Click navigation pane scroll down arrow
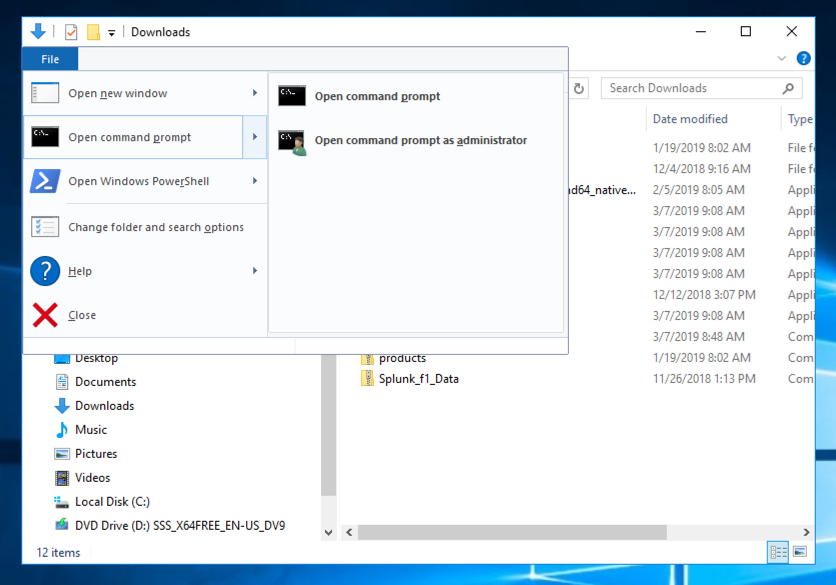 click(328, 532)
